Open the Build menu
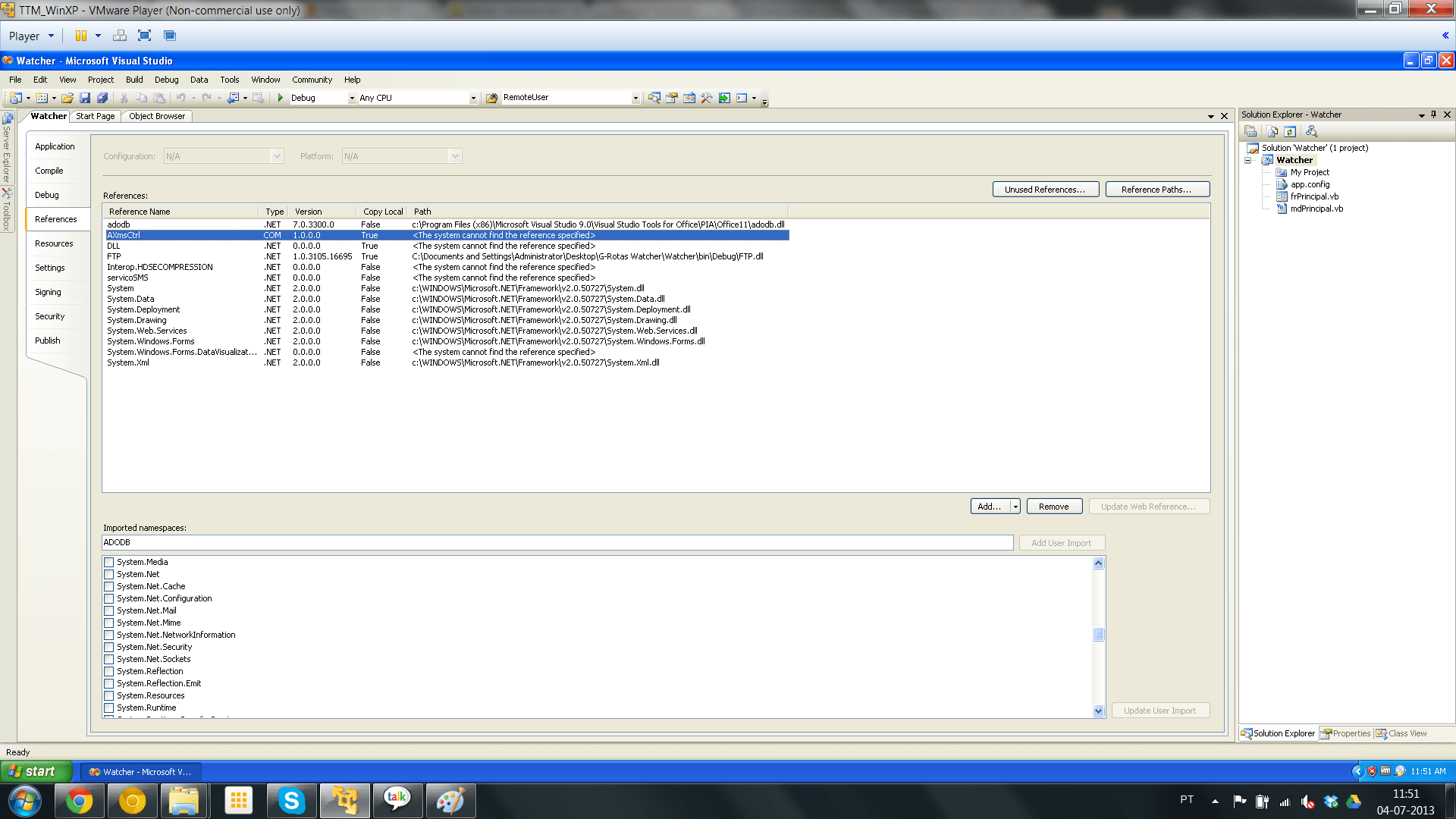Screen dimensions: 1456x819 (x=134, y=80)
